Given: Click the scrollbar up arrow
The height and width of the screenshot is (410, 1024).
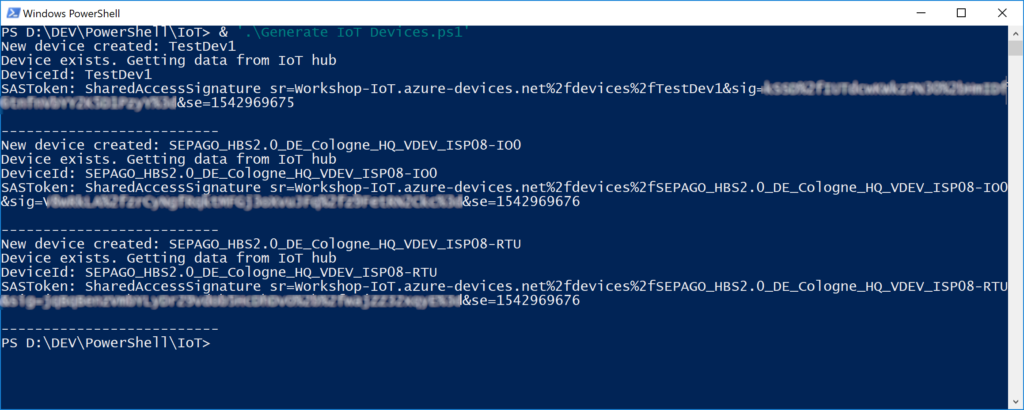Looking at the screenshot, I should pyautogui.click(x=1015, y=32).
